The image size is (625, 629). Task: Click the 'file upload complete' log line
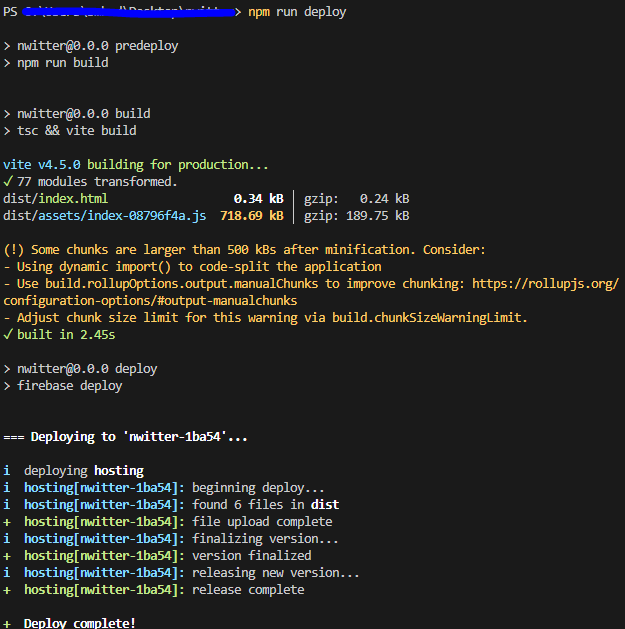click(168, 521)
